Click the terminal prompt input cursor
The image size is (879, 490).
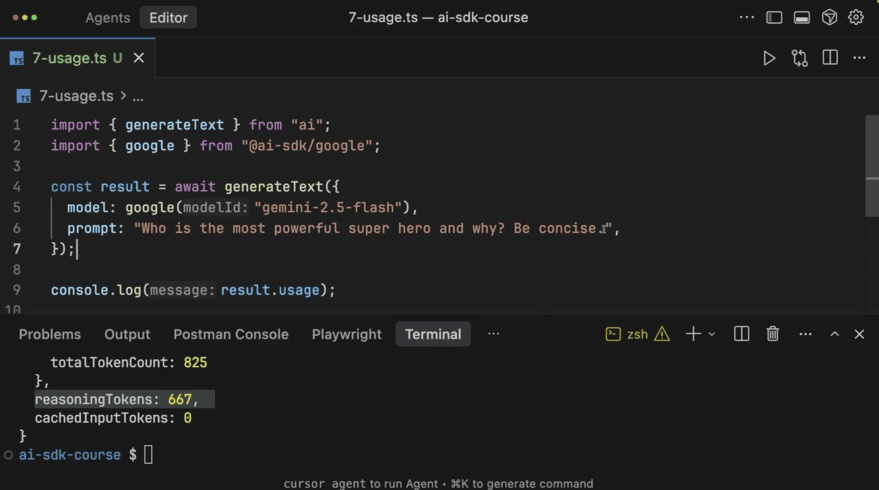click(148, 454)
